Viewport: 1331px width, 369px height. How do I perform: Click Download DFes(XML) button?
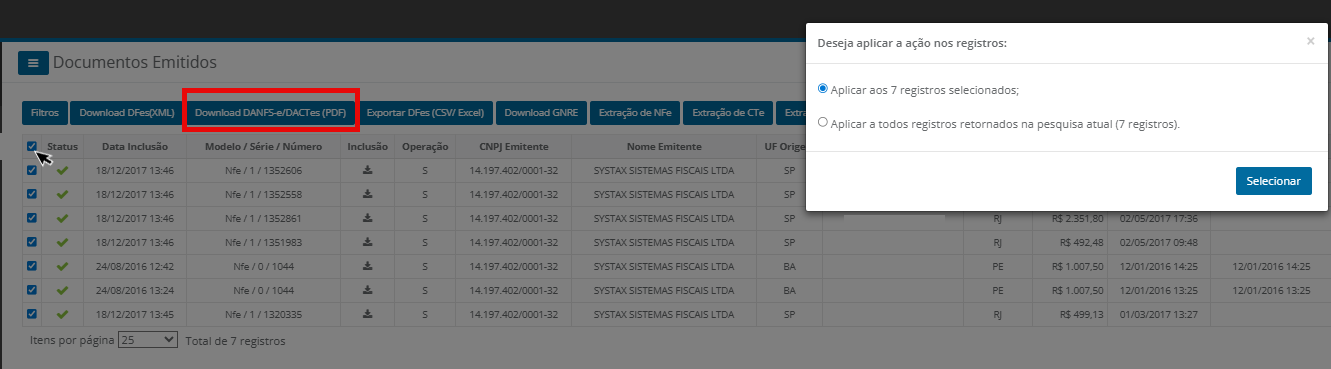pos(127,113)
